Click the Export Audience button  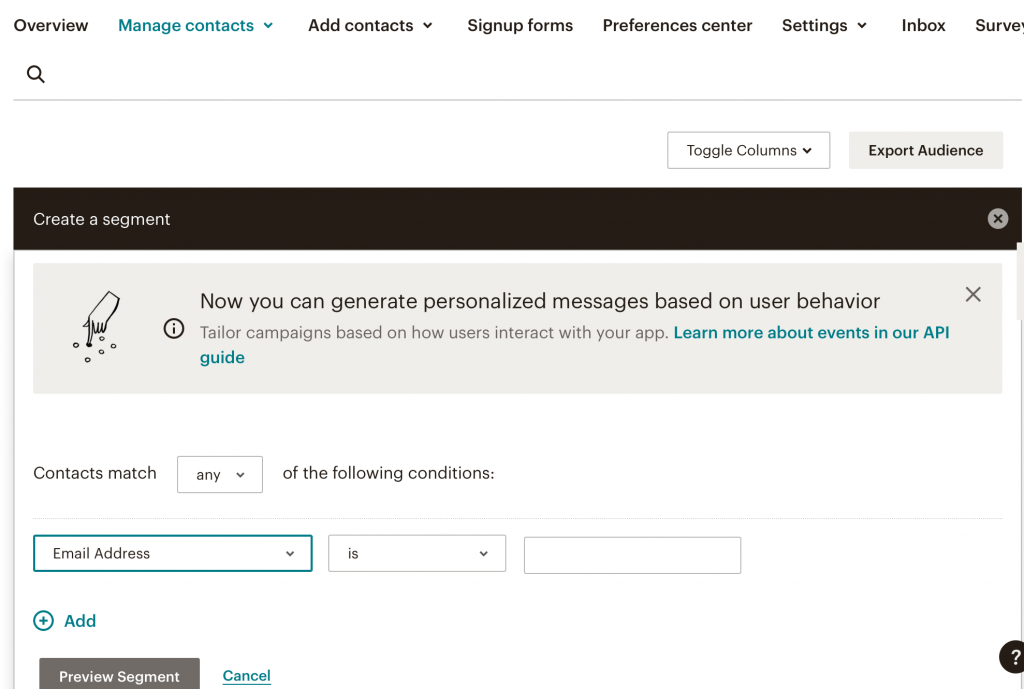pos(925,150)
